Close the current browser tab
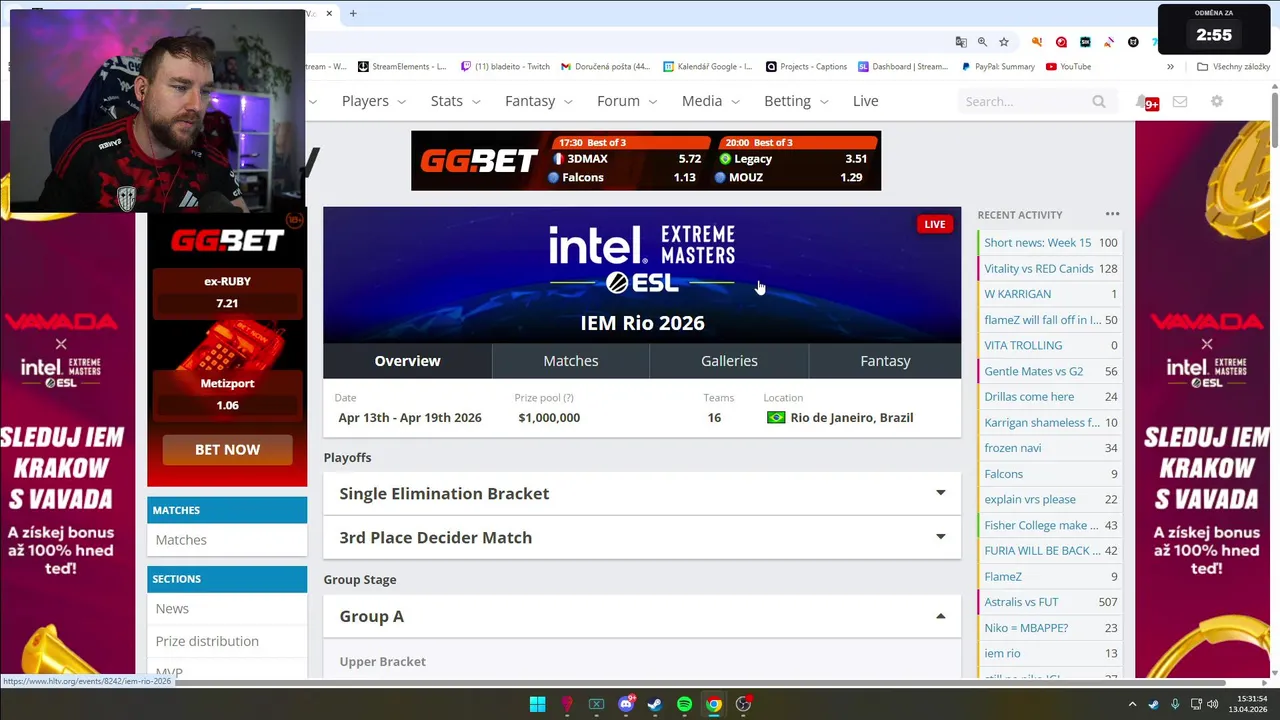The width and height of the screenshot is (1280, 720). click(329, 13)
